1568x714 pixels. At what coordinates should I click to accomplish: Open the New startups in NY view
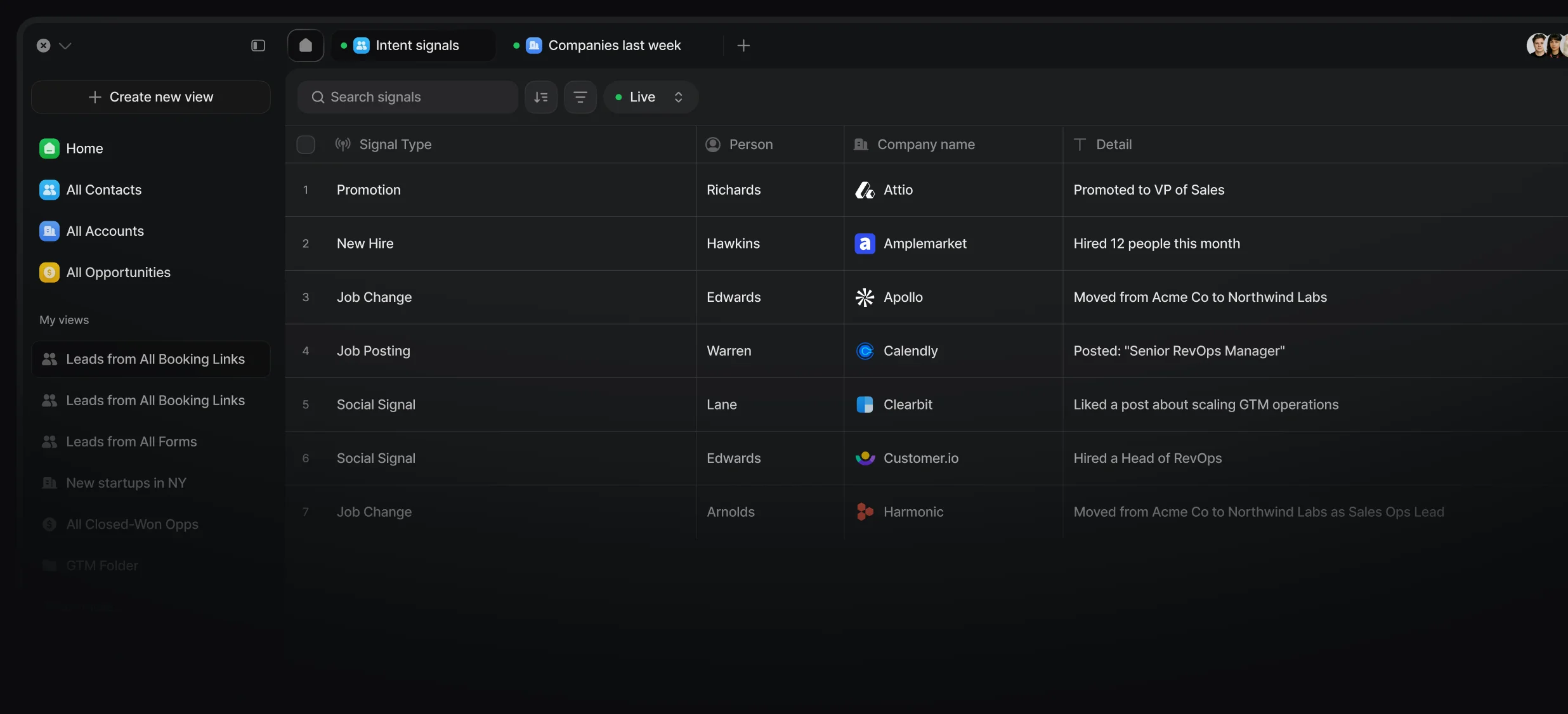click(x=151, y=483)
